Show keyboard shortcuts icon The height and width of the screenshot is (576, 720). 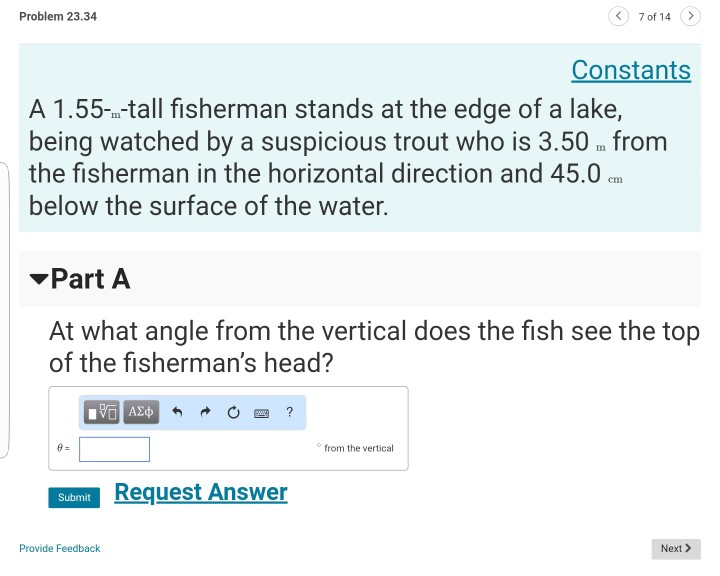(x=261, y=412)
